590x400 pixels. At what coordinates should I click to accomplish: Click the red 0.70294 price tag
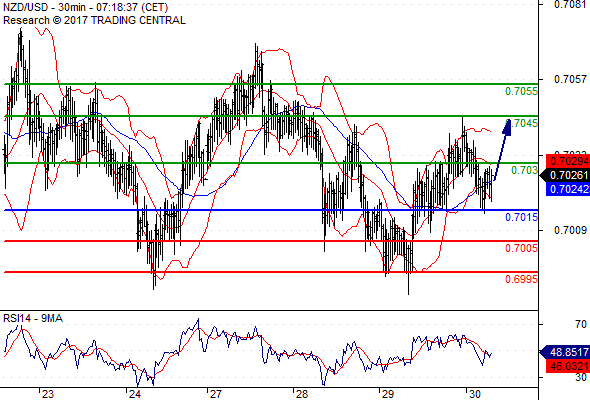568,161
